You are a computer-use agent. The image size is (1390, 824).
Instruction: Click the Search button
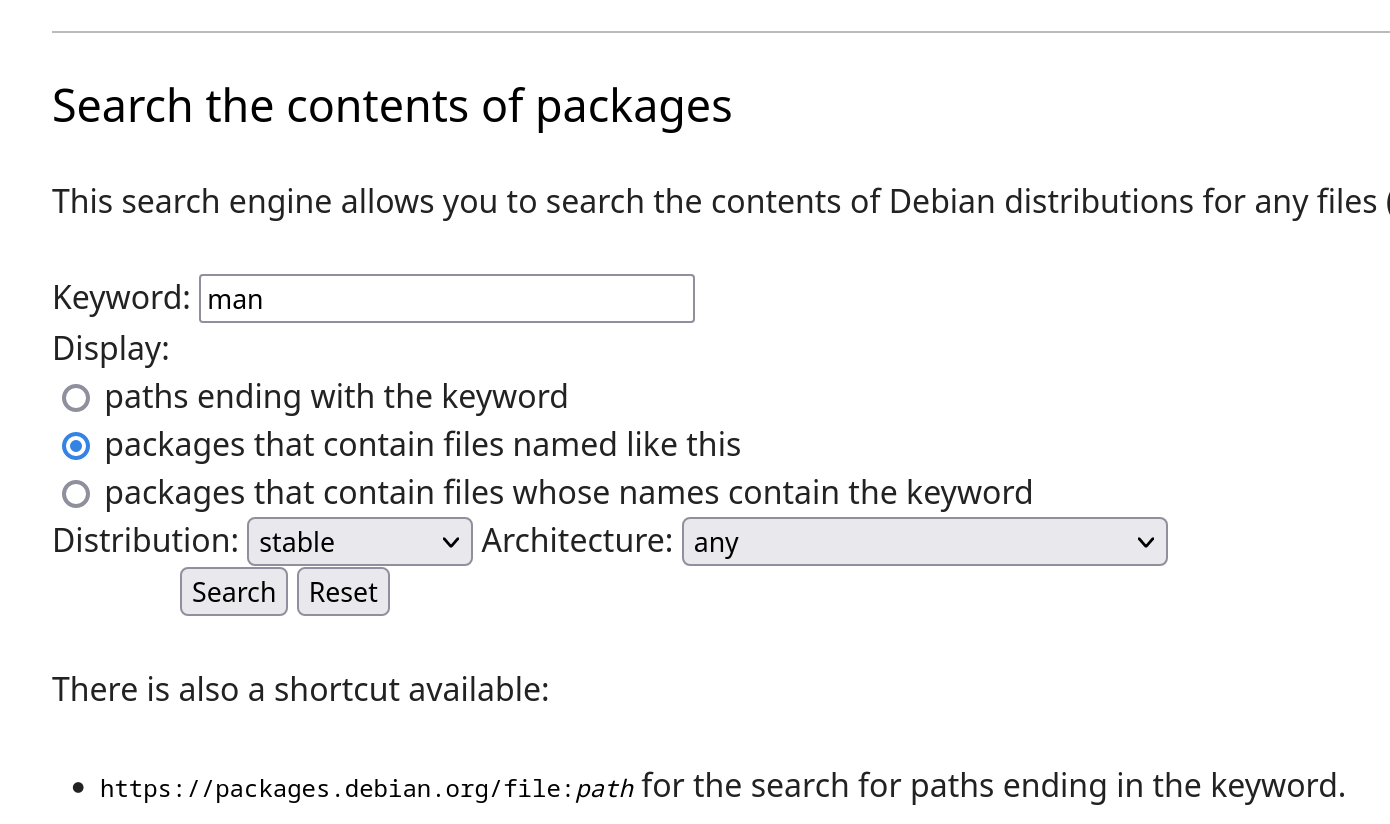tap(234, 592)
